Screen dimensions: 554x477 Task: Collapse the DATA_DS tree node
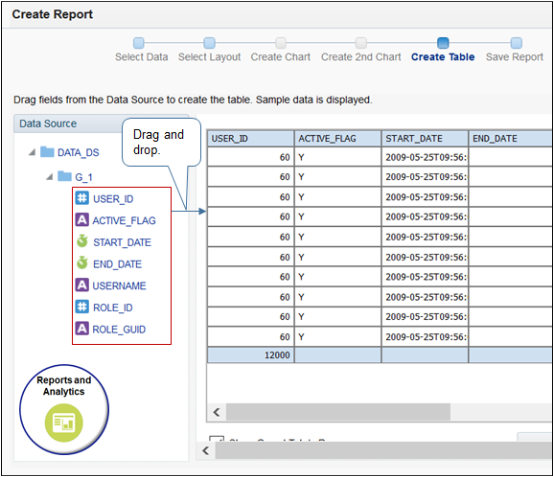pyautogui.click(x=32, y=152)
